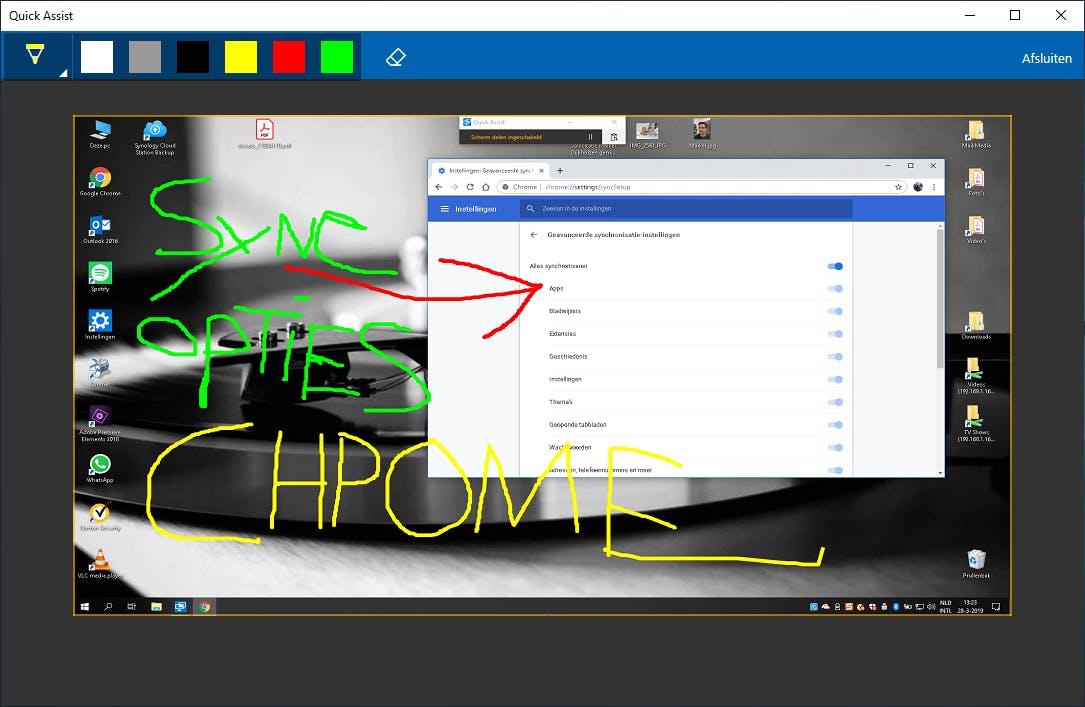Toggle the Extensies sync switch
The width and height of the screenshot is (1085, 707).
click(x=835, y=334)
